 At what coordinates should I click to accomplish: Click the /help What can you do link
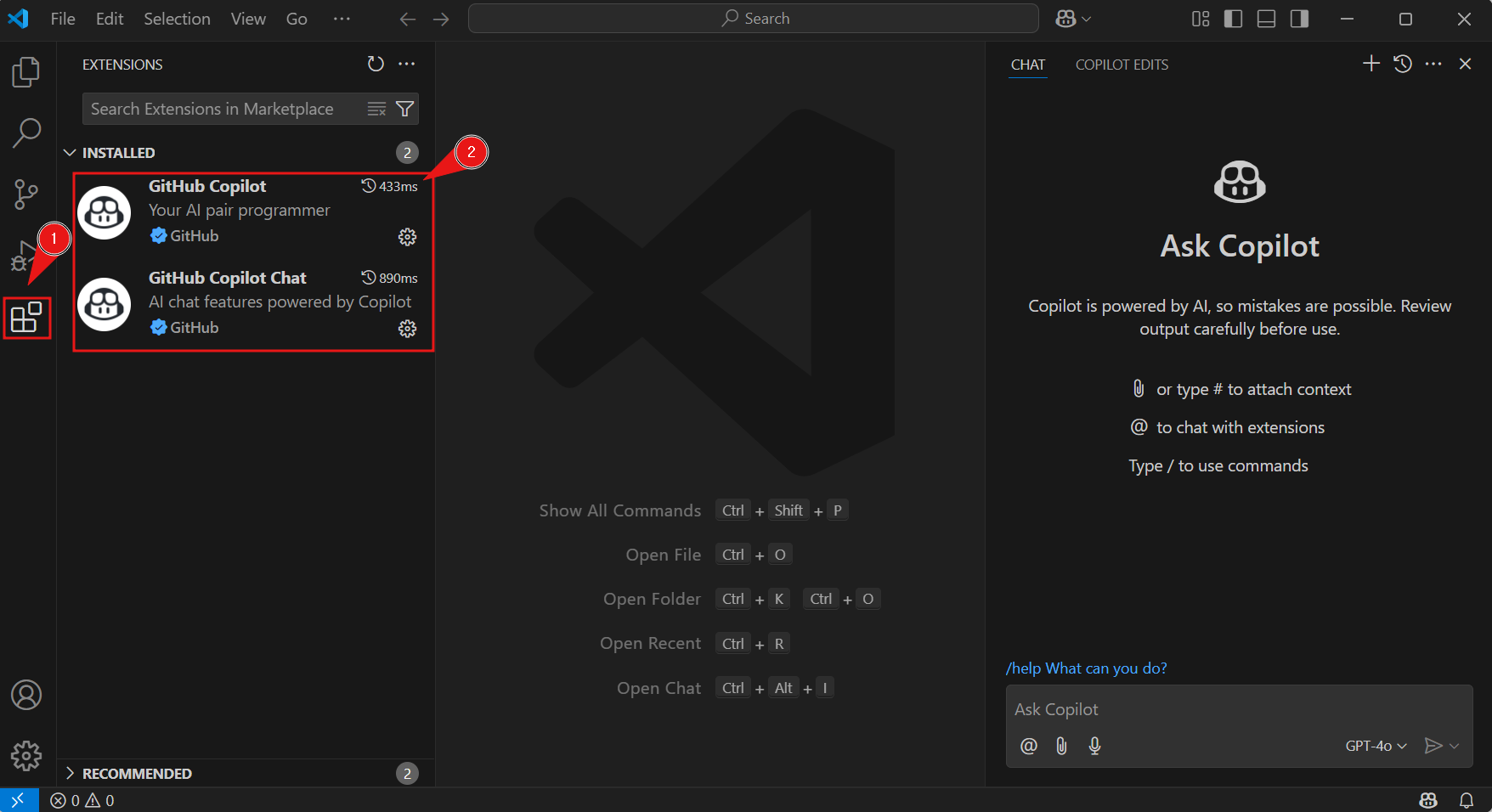click(1086, 668)
